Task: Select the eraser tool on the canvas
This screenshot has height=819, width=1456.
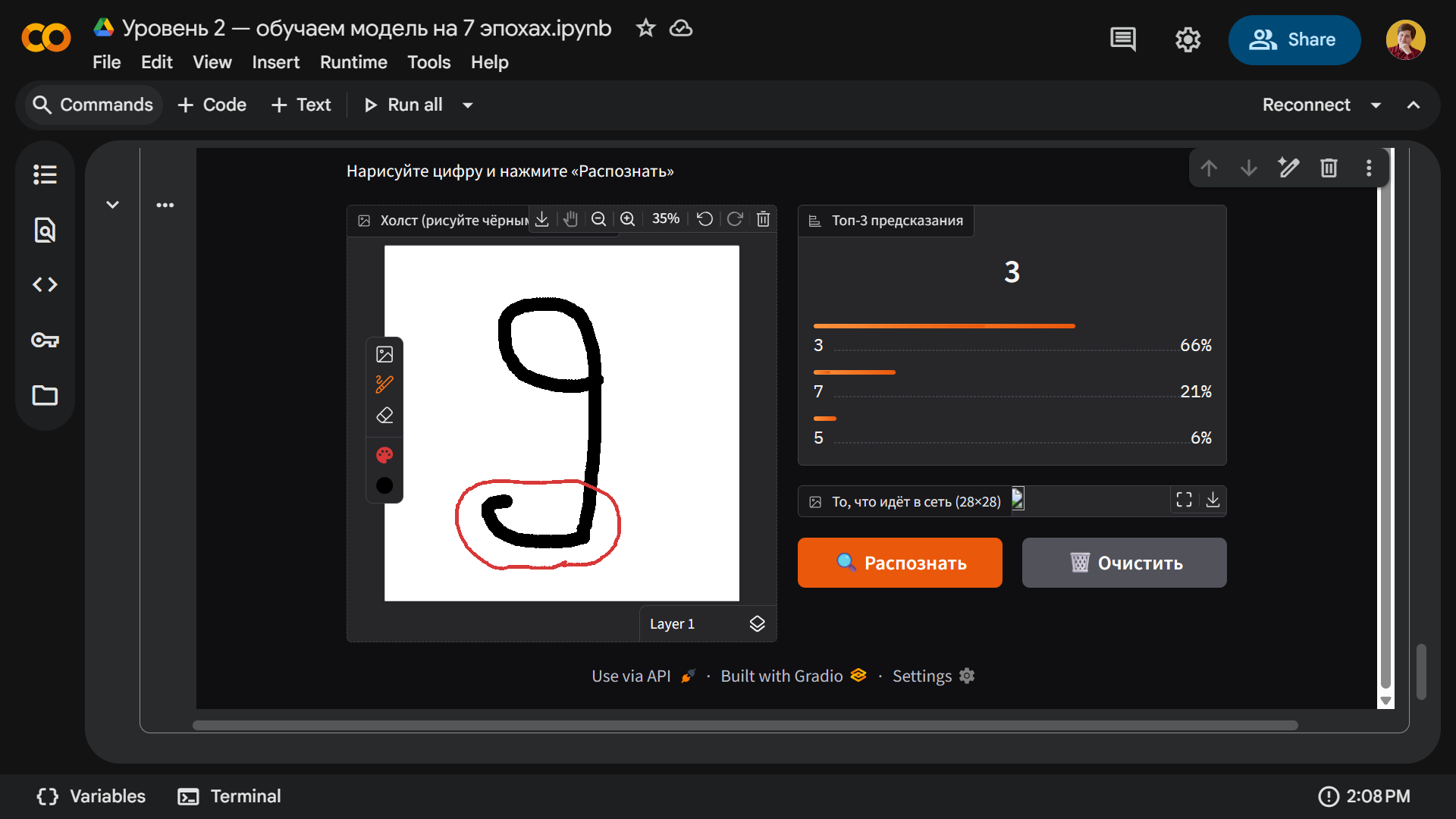Action: 384,415
